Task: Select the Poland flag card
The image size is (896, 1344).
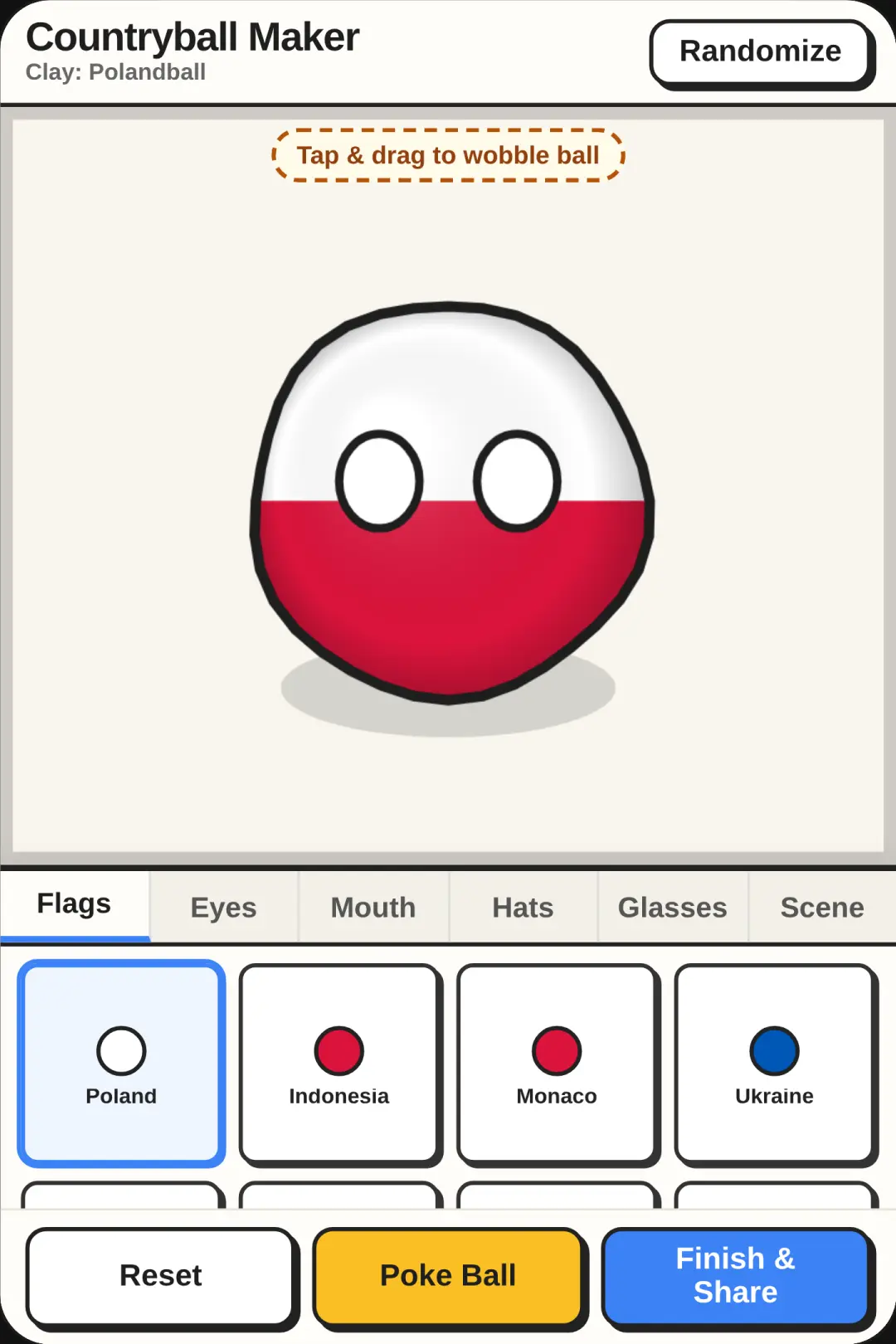Action: tap(121, 1064)
